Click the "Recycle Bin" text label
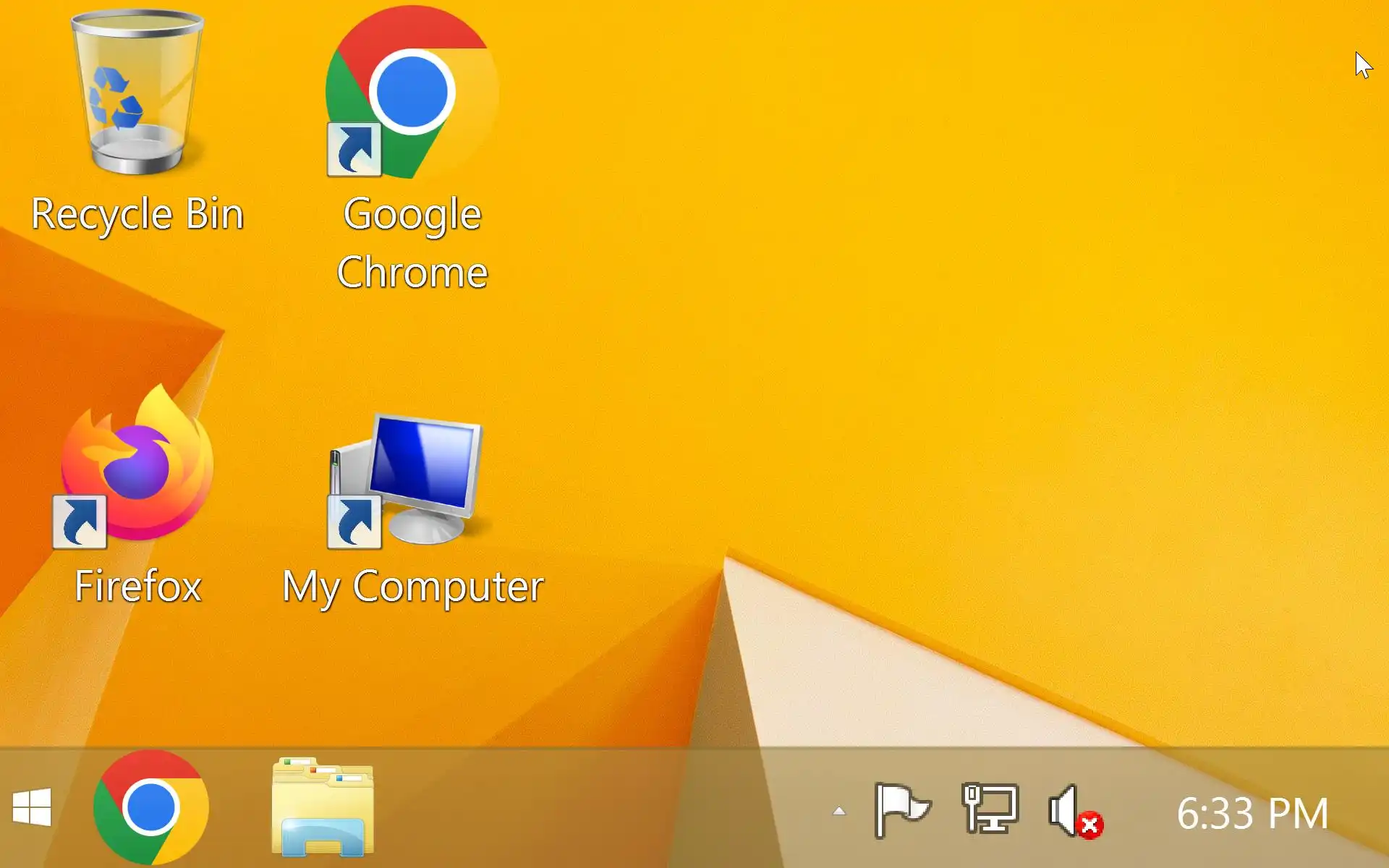 [137, 214]
